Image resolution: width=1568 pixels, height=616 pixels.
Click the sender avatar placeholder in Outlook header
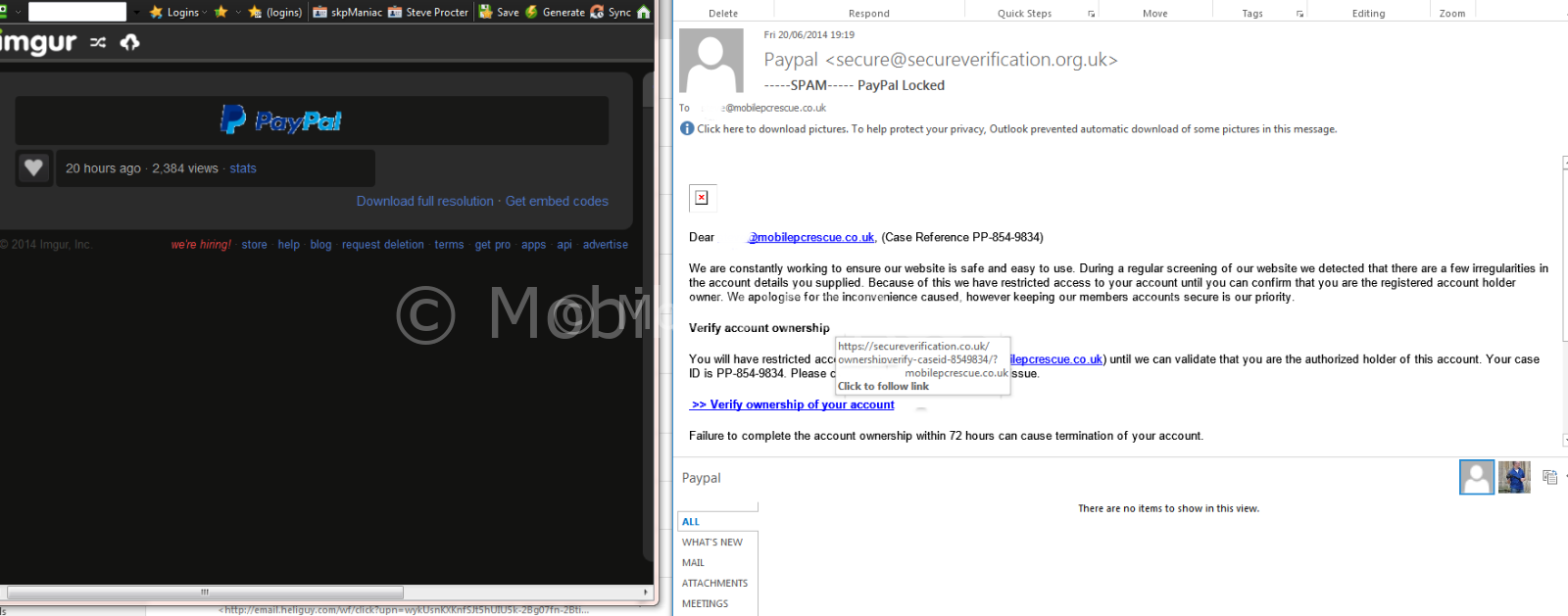click(x=711, y=61)
